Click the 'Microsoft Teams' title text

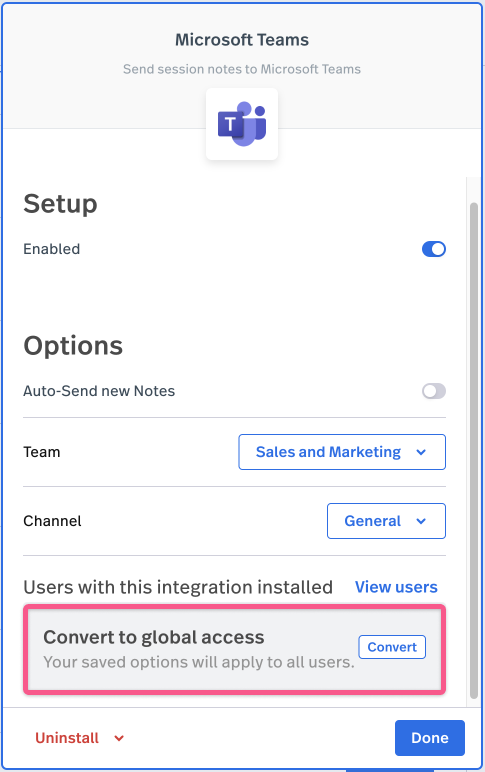(242, 40)
